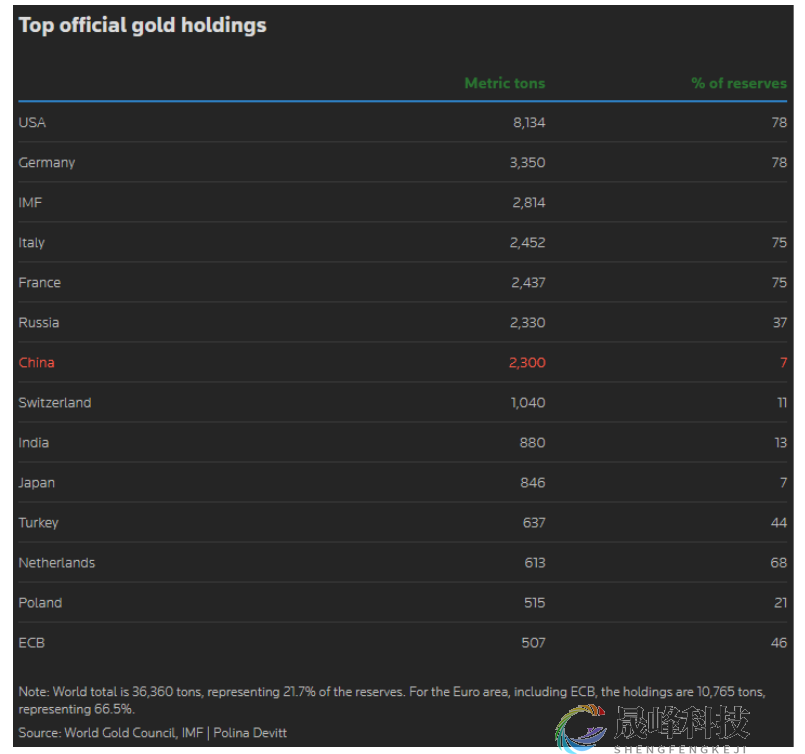Image resolution: width=805 pixels, height=754 pixels.
Task: Select the India row label
Action: pyautogui.click(x=33, y=442)
